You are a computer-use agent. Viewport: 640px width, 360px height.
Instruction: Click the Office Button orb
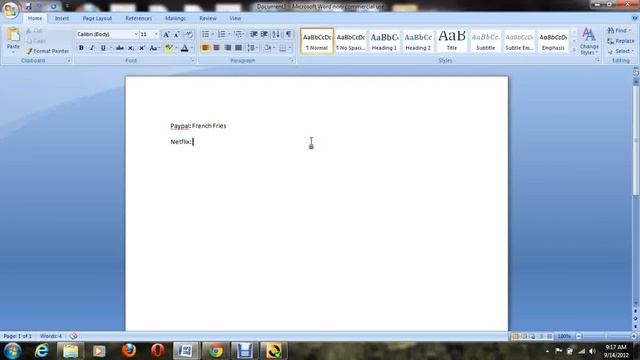(10, 10)
